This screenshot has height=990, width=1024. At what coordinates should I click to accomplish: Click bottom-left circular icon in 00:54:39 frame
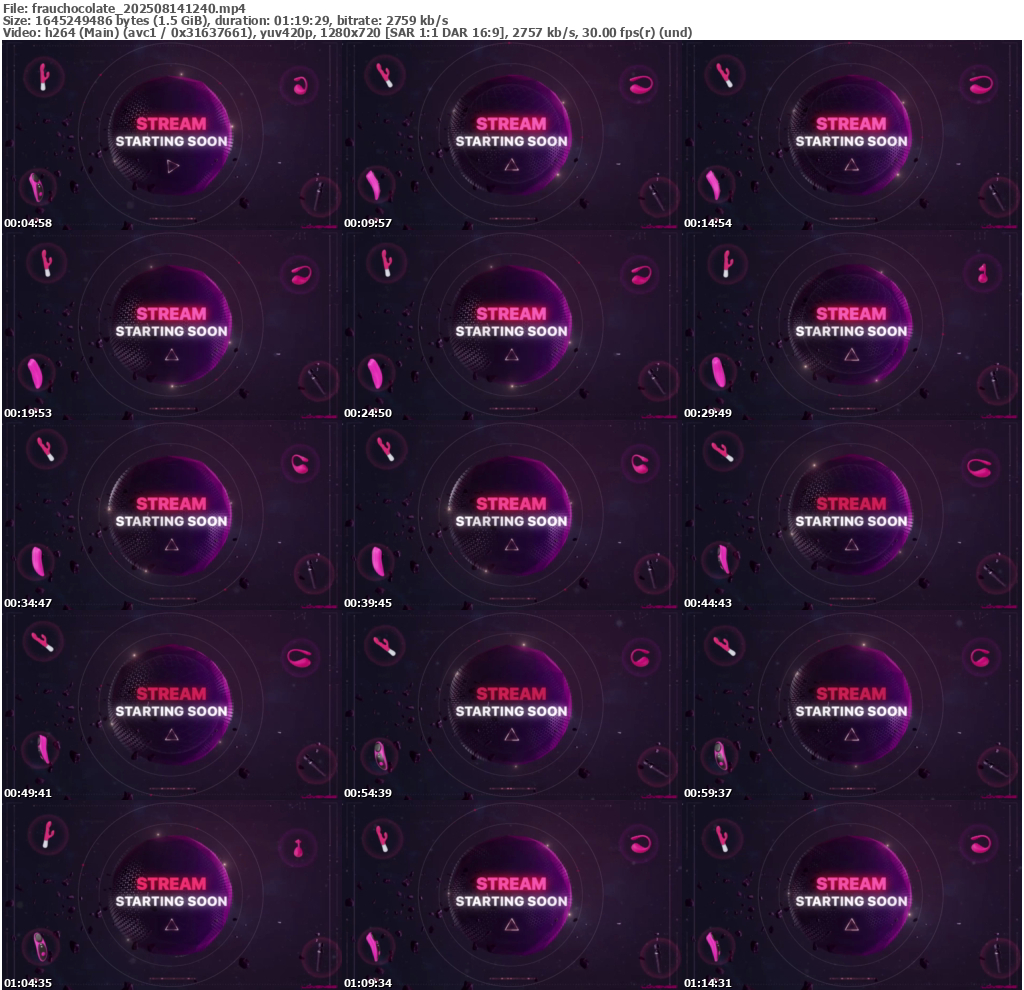coord(380,755)
